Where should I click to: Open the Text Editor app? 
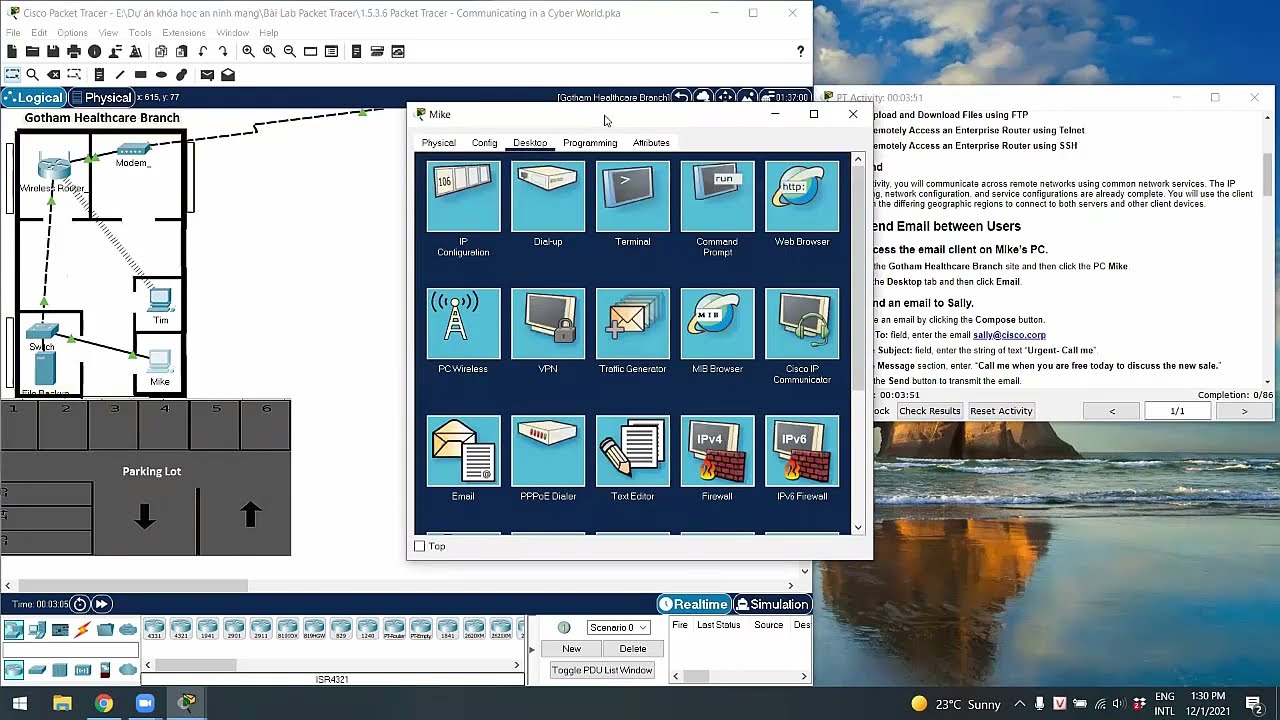pos(632,452)
